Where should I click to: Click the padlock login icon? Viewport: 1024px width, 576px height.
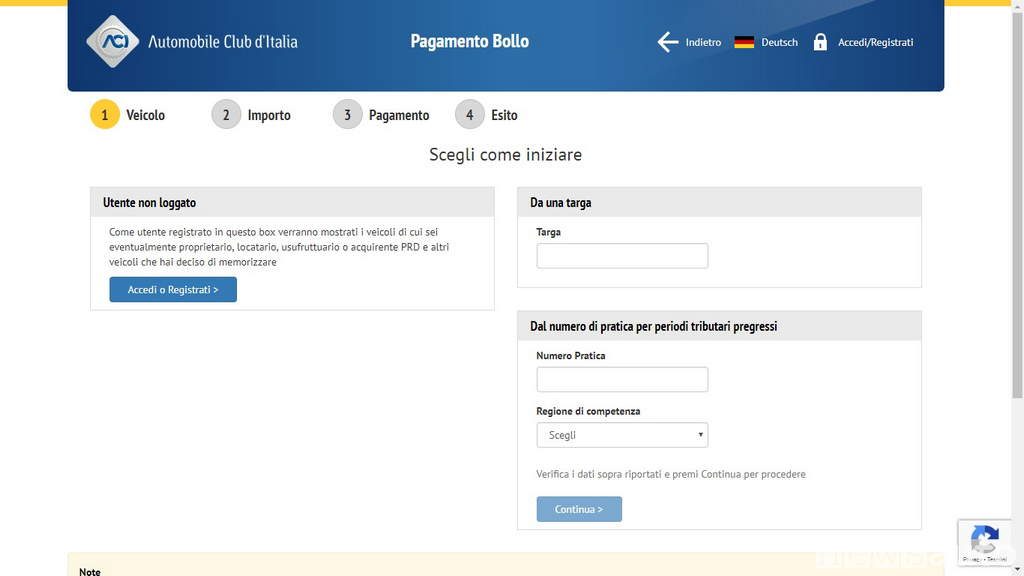(x=820, y=42)
